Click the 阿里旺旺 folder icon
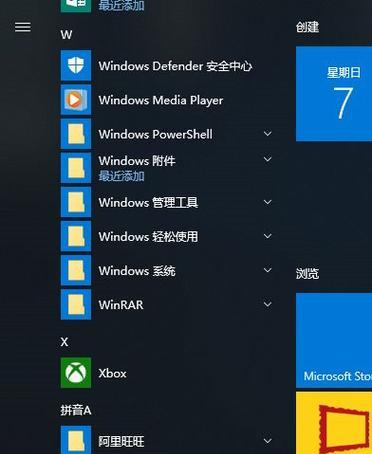Viewport: 372px width, 454px height. (76, 440)
